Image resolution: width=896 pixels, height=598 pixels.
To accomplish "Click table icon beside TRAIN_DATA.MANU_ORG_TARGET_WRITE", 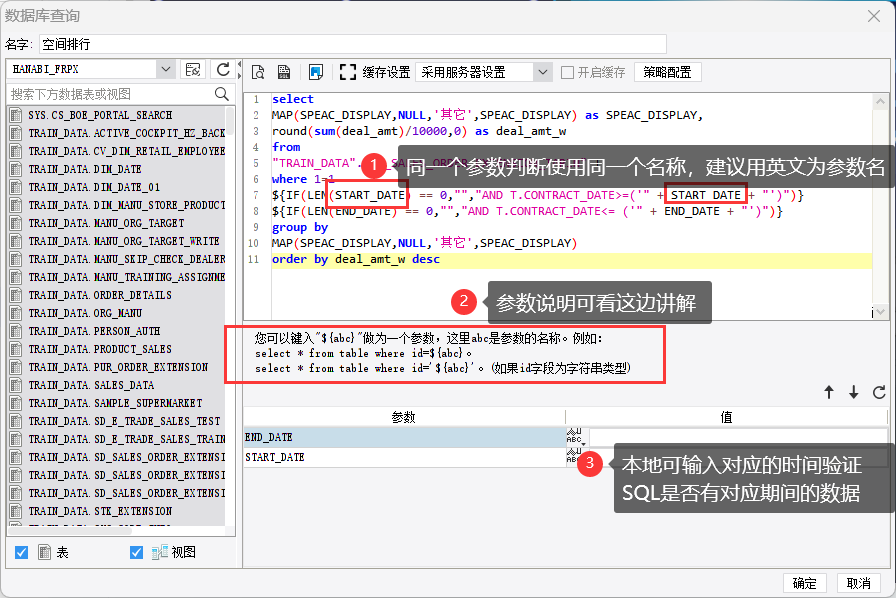I will 16,241.
